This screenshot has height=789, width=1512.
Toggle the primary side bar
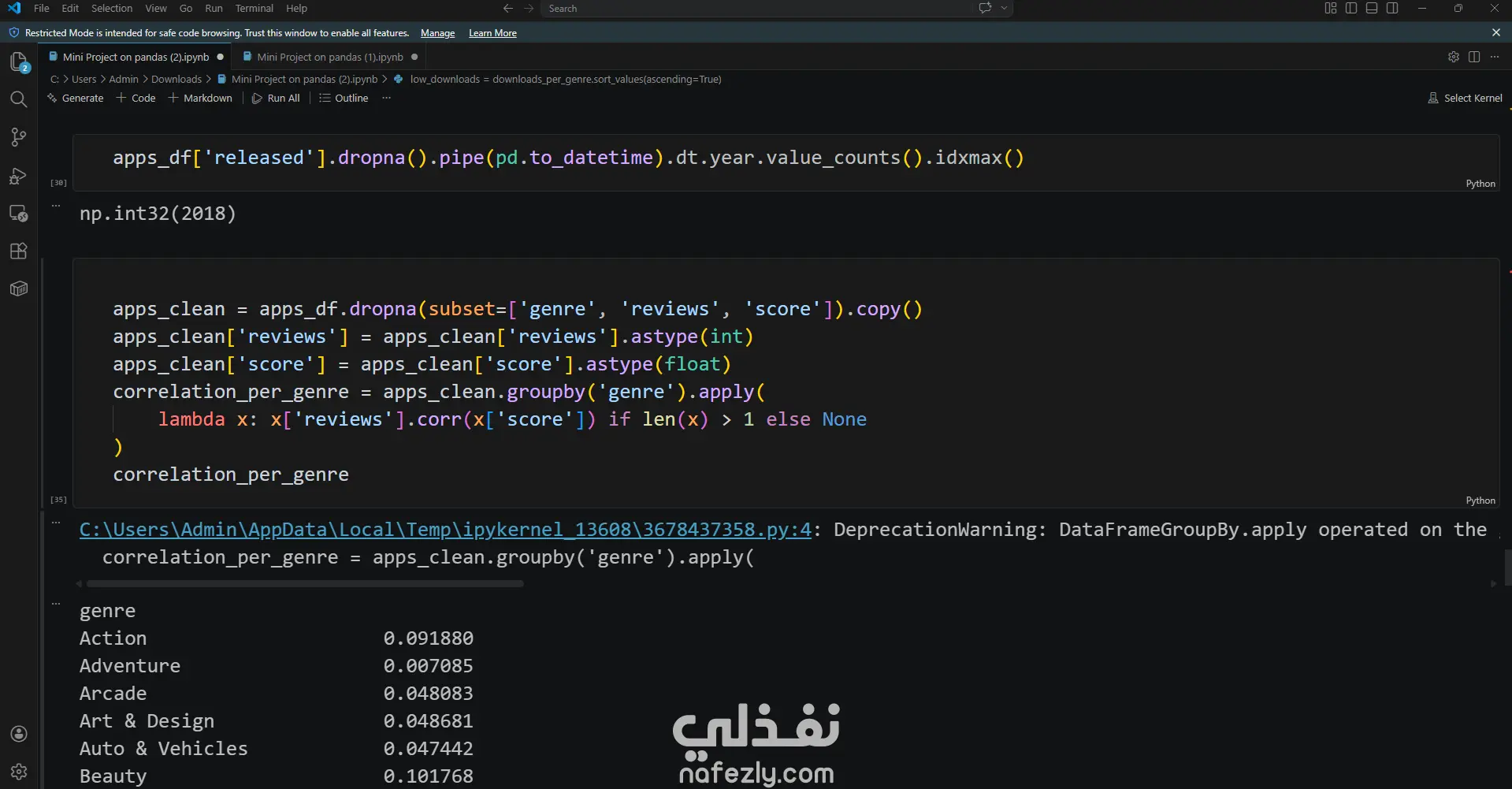[x=1351, y=8]
